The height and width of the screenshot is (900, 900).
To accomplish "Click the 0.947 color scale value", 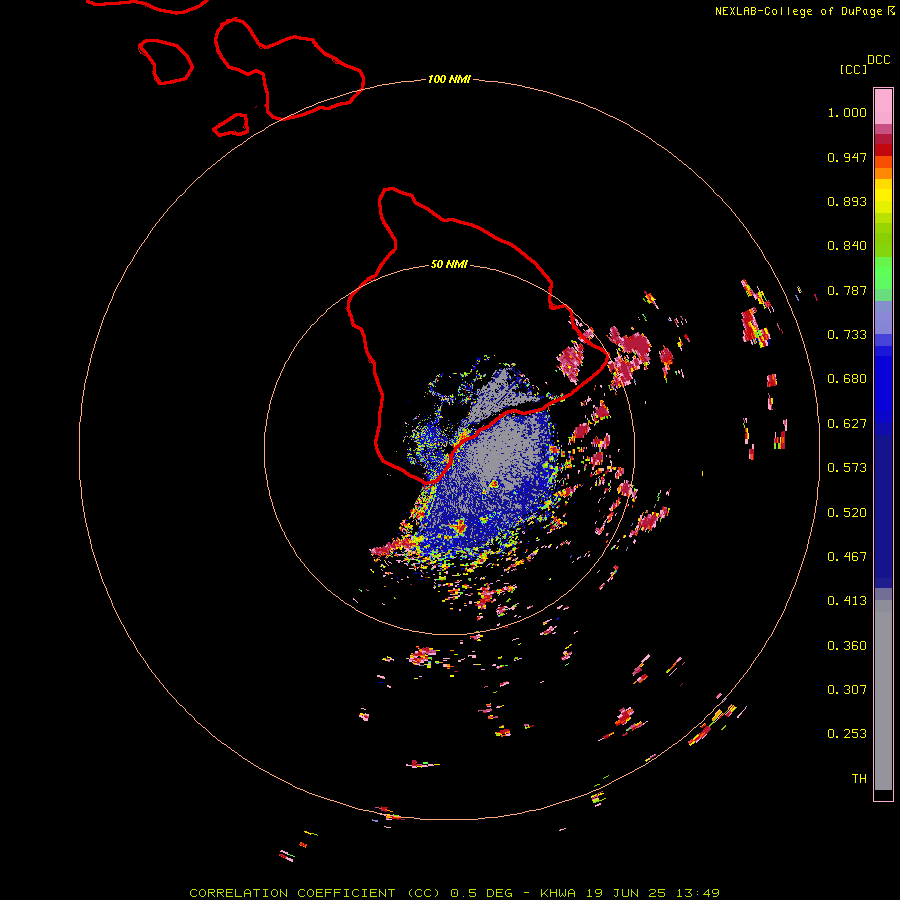I will pyautogui.click(x=847, y=157).
